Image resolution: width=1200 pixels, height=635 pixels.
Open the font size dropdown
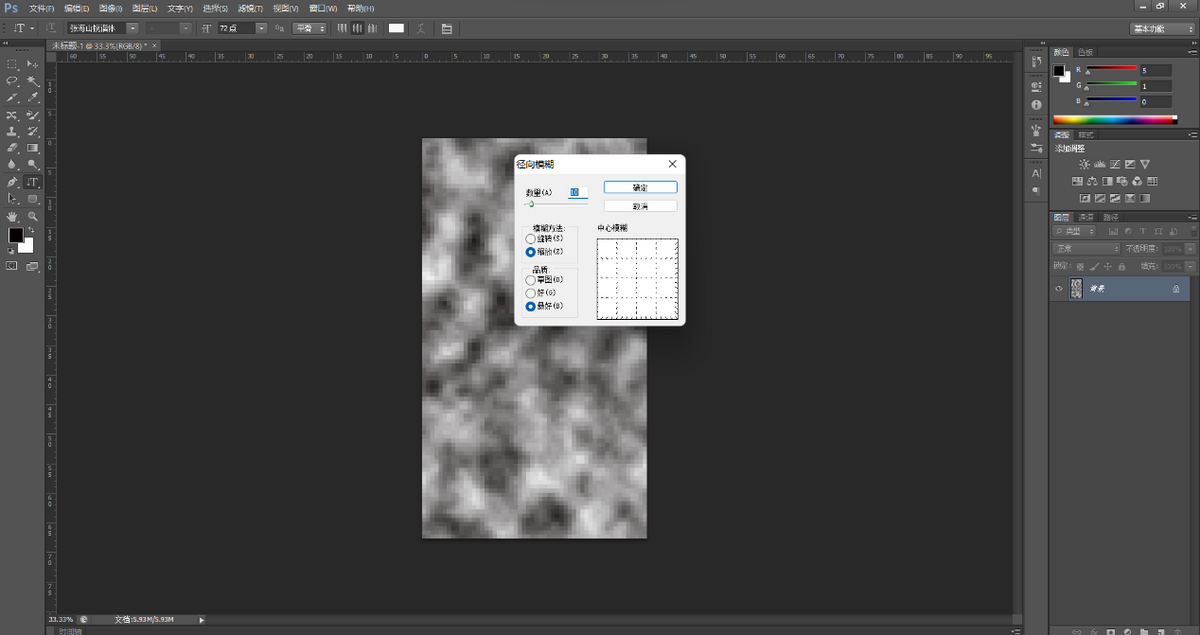262,28
